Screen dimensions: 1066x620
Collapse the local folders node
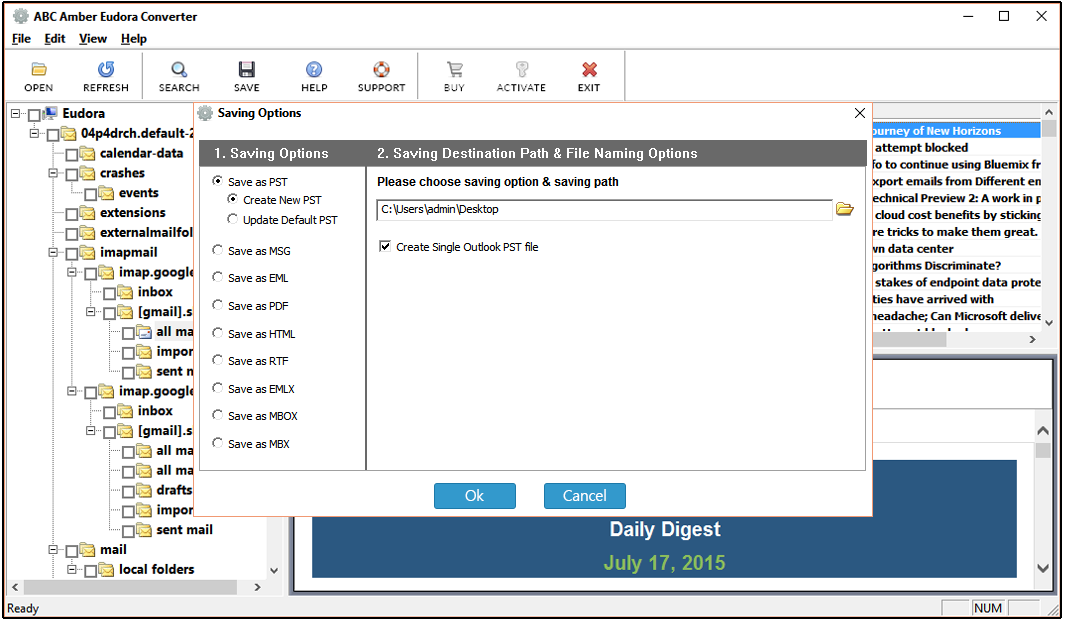tap(71, 569)
